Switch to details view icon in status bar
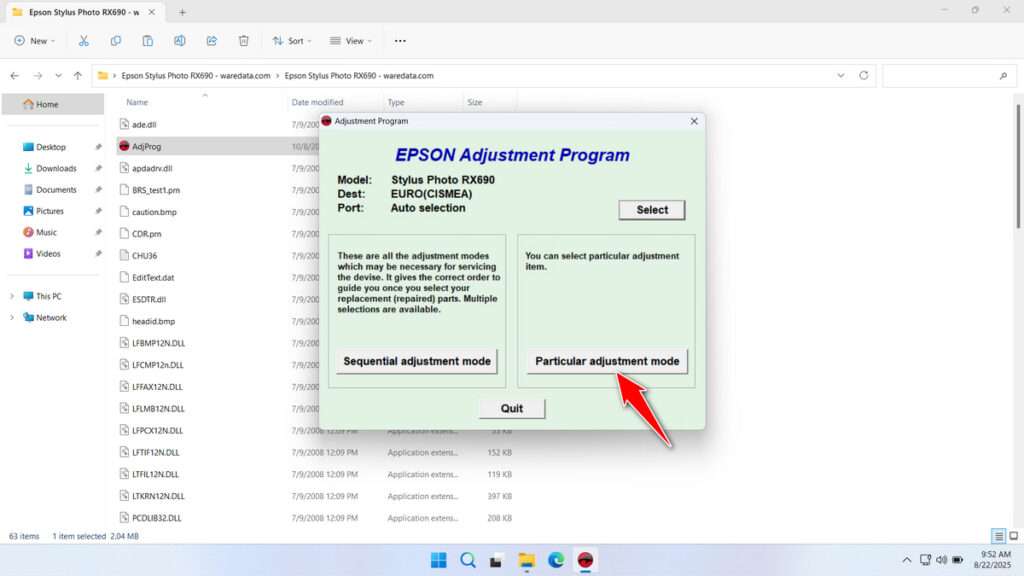Image resolution: width=1024 pixels, height=576 pixels. click(998, 536)
